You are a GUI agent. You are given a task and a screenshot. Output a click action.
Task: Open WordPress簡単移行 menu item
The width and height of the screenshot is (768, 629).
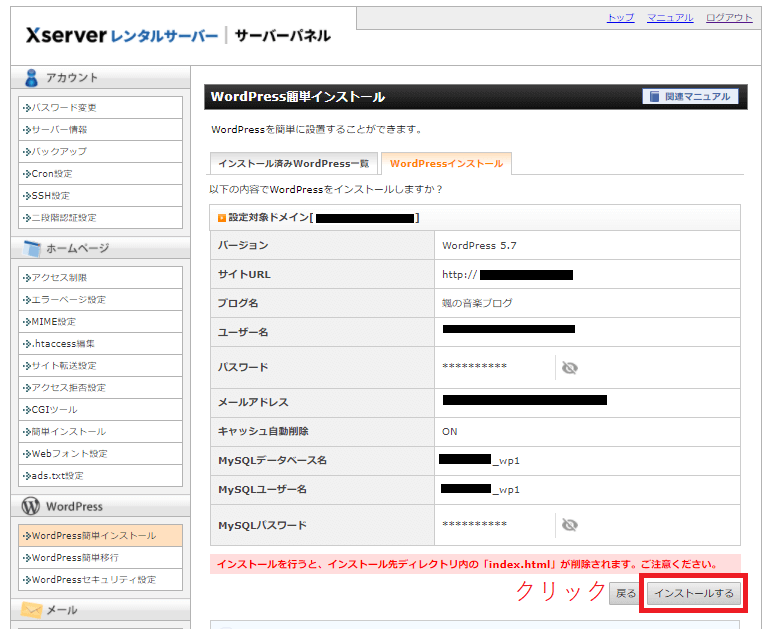click(100, 558)
